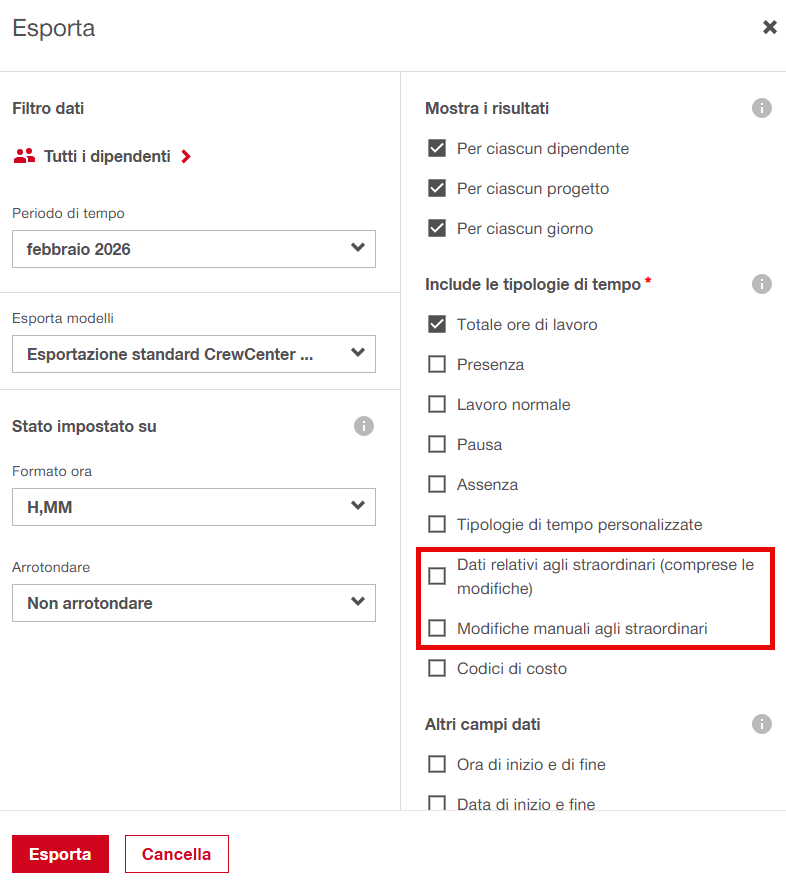Viewport: 786px width, 880px height.
Task: Close the Esporta dialog with the X
Action: [x=770, y=28]
